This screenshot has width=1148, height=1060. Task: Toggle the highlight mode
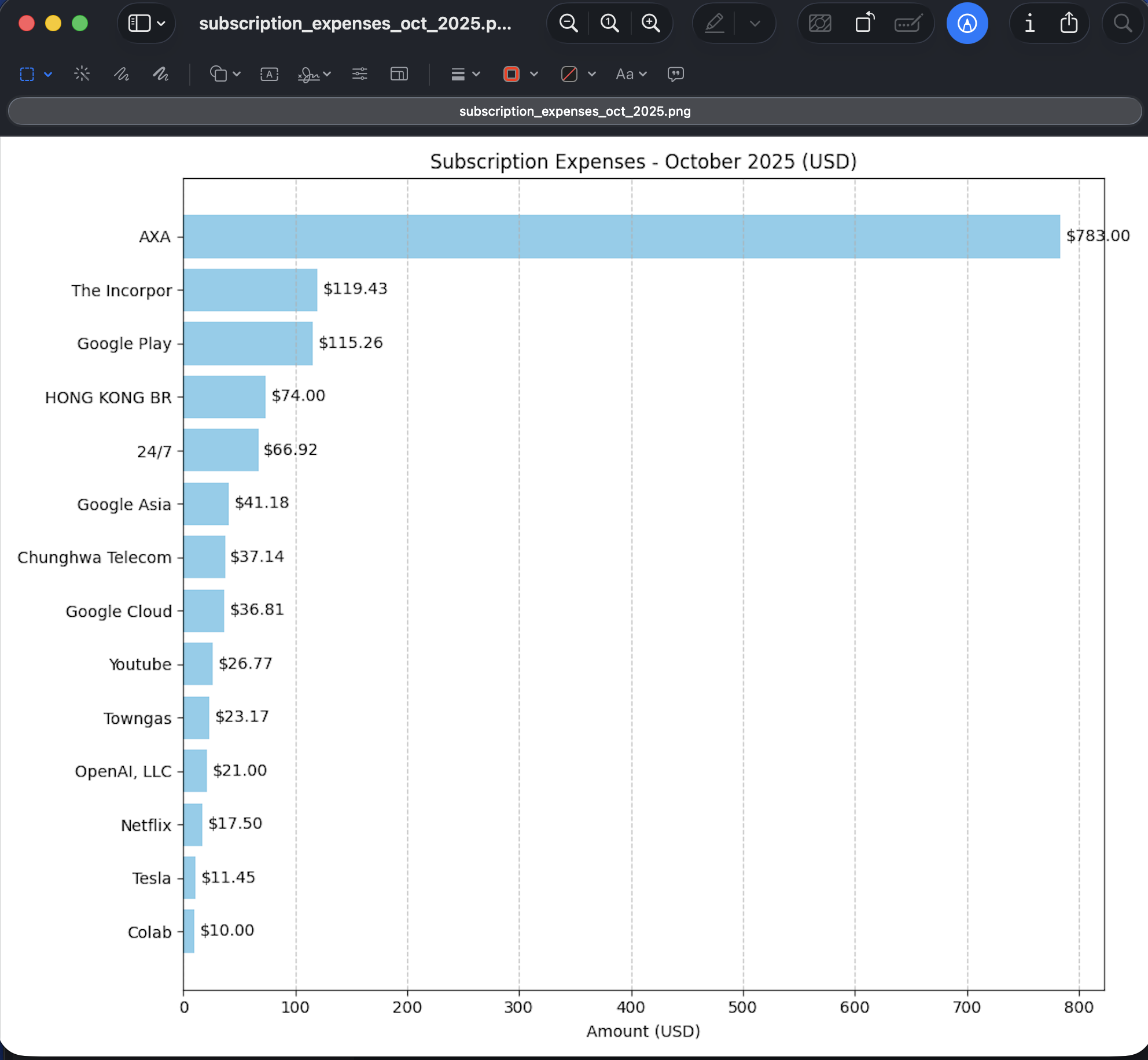(x=714, y=23)
